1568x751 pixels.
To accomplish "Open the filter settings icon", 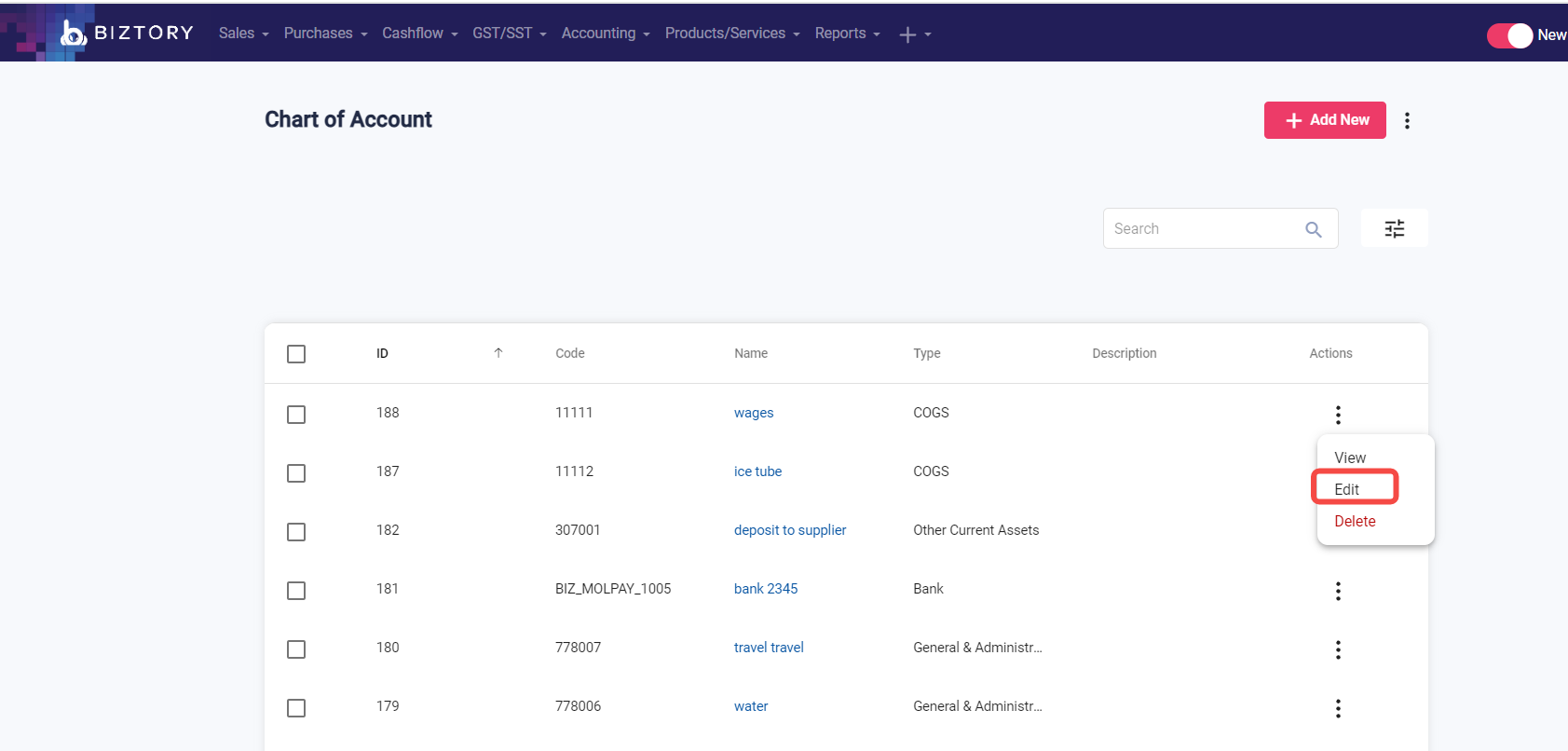I will (x=1395, y=228).
